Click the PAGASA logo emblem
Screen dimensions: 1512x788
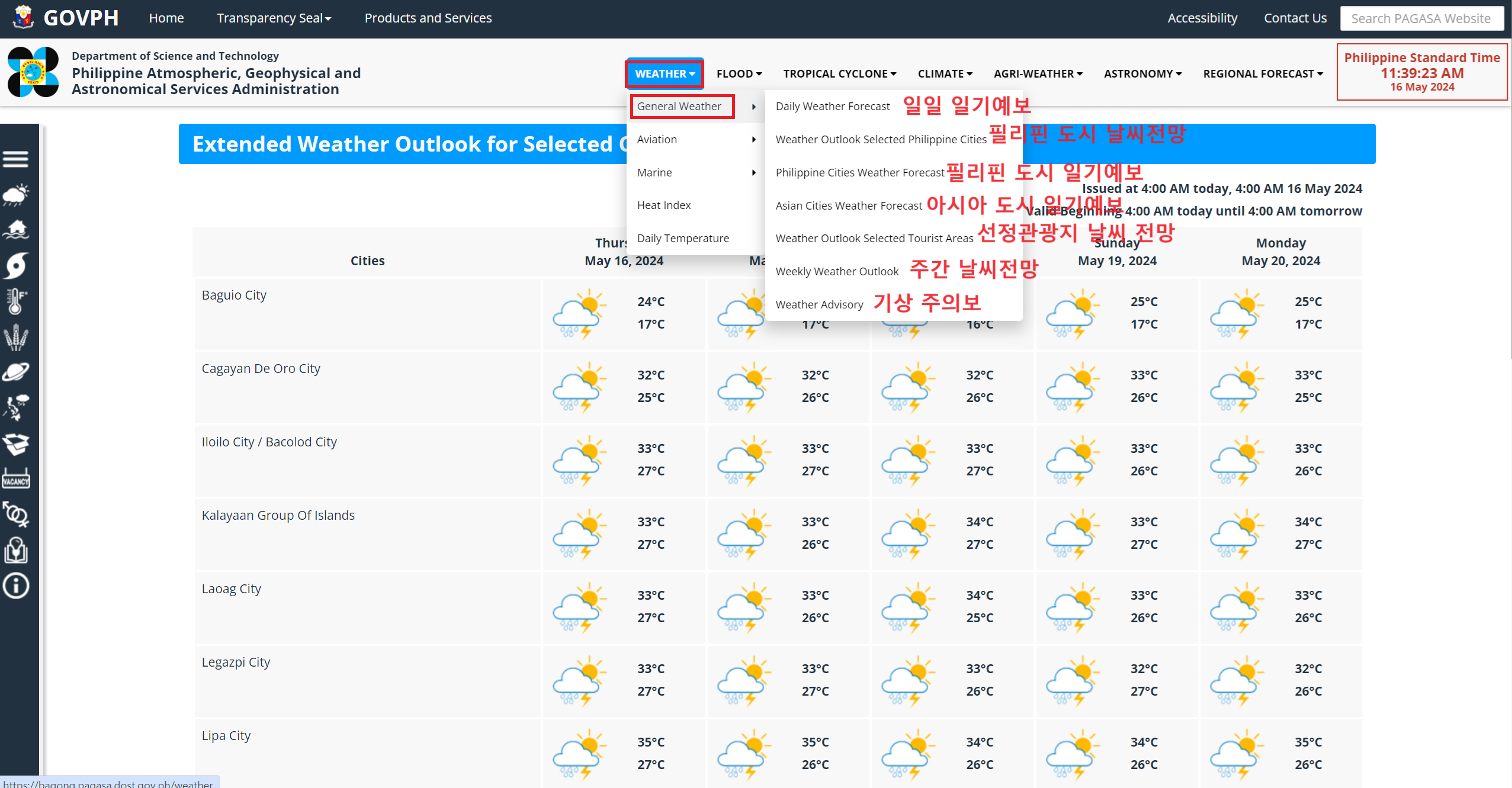click(33, 72)
